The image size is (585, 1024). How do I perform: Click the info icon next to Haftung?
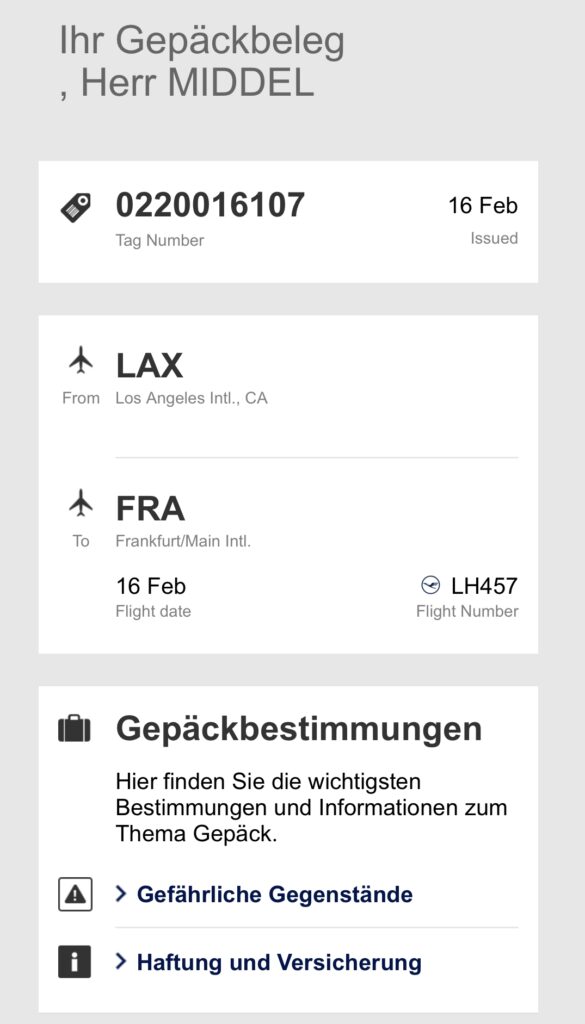click(74, 962)
